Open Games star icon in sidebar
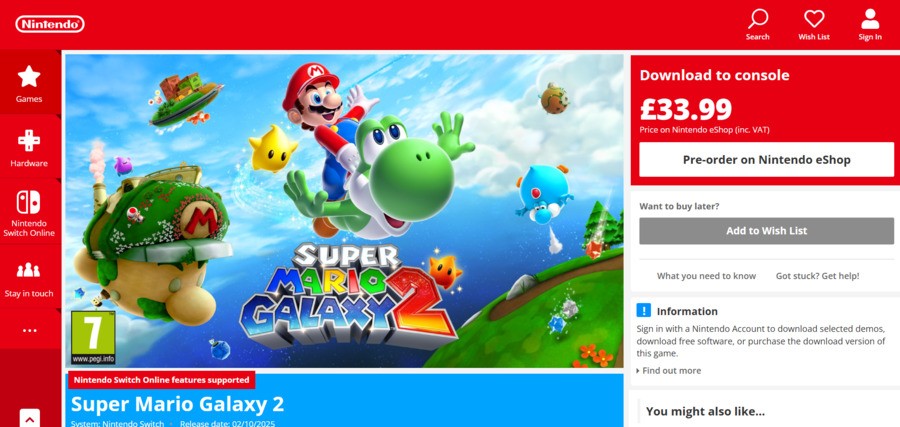 coord(29,76)
